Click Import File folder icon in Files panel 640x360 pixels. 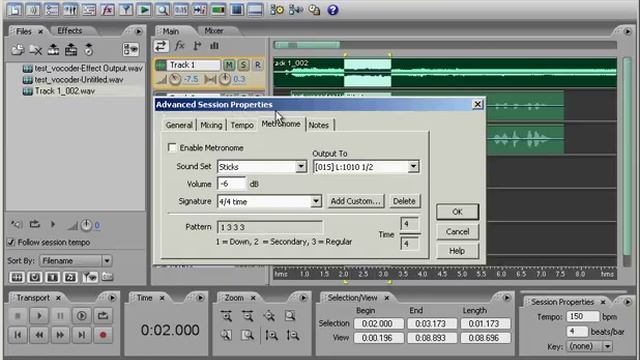coord(18,50)
